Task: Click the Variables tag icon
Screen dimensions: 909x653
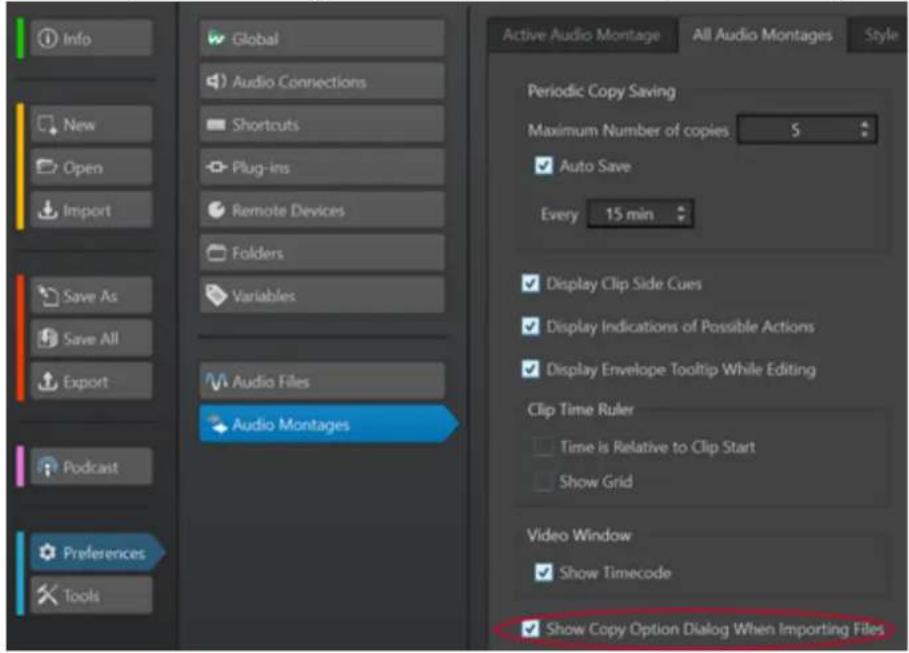Action: coord(216,295)
